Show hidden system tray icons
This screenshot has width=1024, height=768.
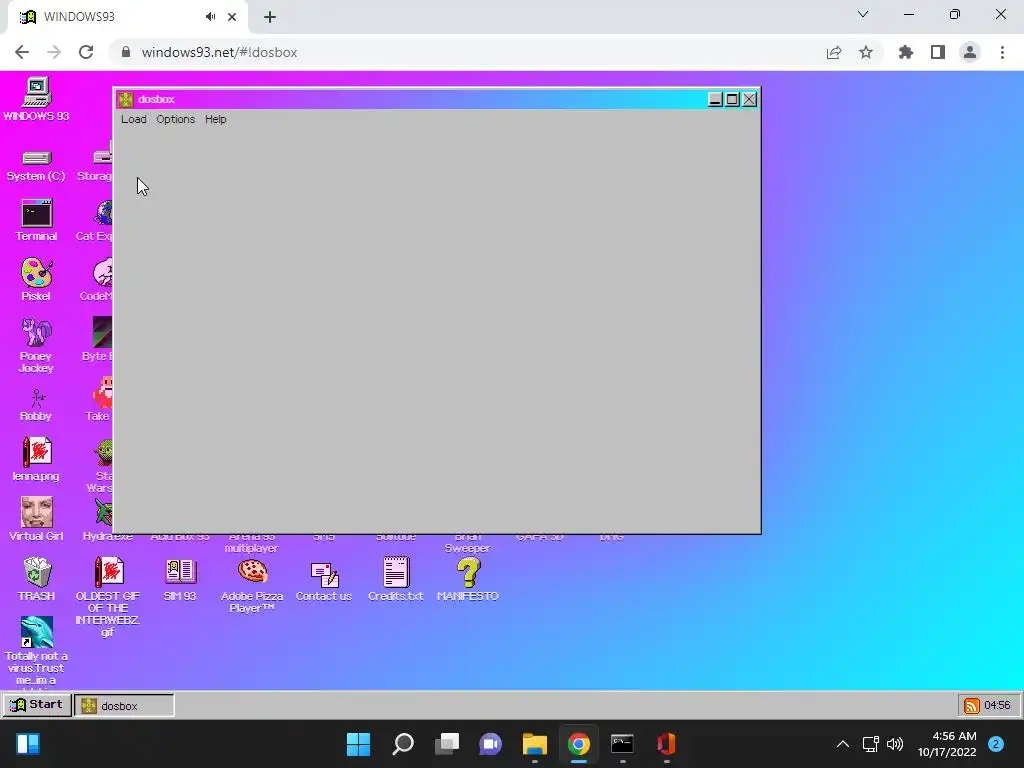coord(843,744)
